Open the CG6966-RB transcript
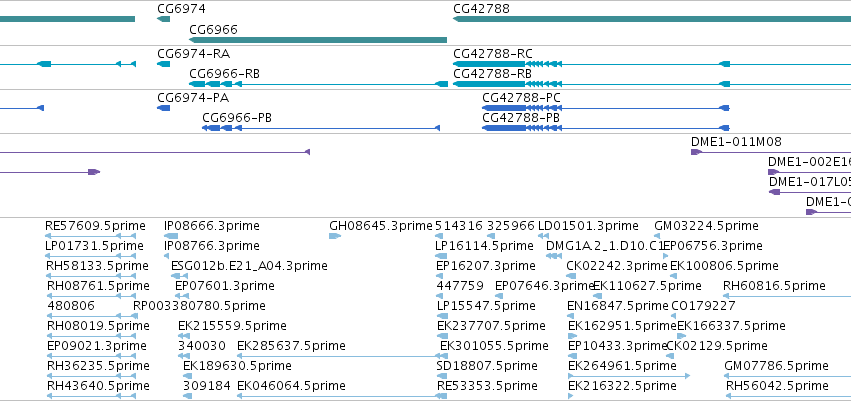Image resolution: width=851 pixels, height=401 pixels. 224,74
